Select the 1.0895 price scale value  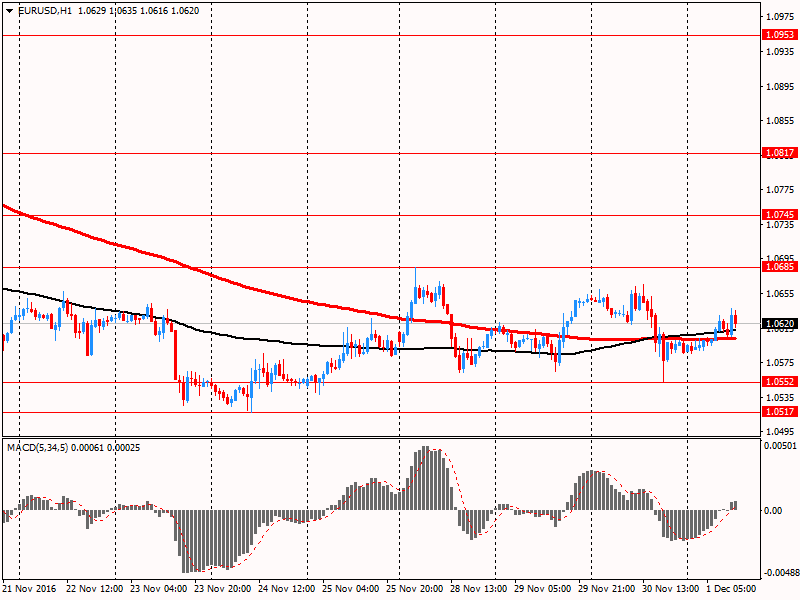pyautogui.click(x=780, y=86)
